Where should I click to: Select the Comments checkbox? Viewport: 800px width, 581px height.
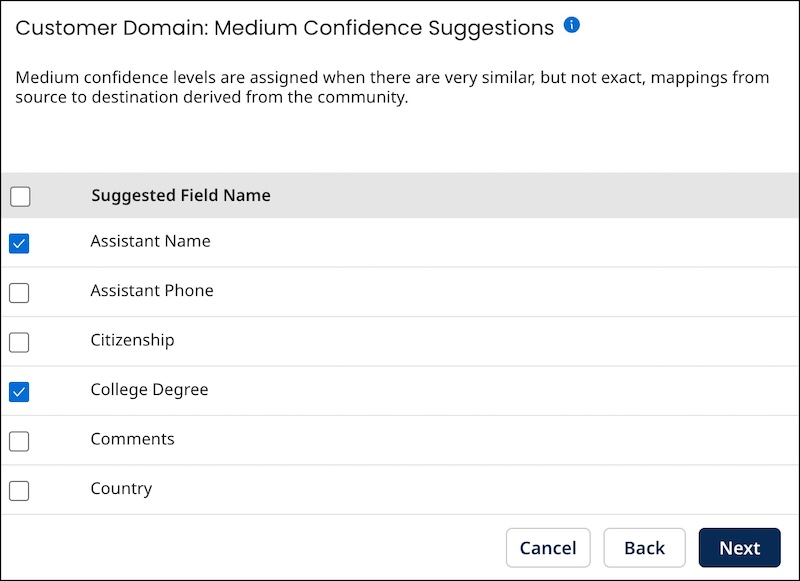(19, 440)
